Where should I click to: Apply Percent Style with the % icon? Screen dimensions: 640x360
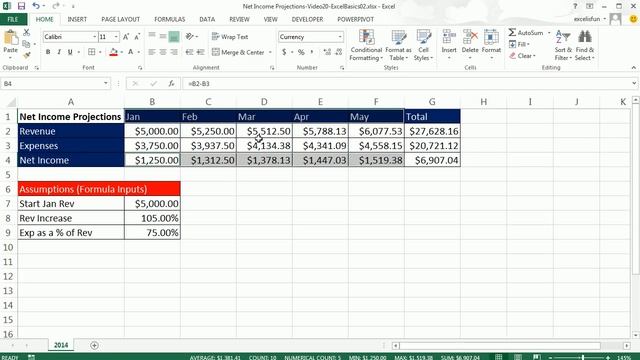point(301,52)
